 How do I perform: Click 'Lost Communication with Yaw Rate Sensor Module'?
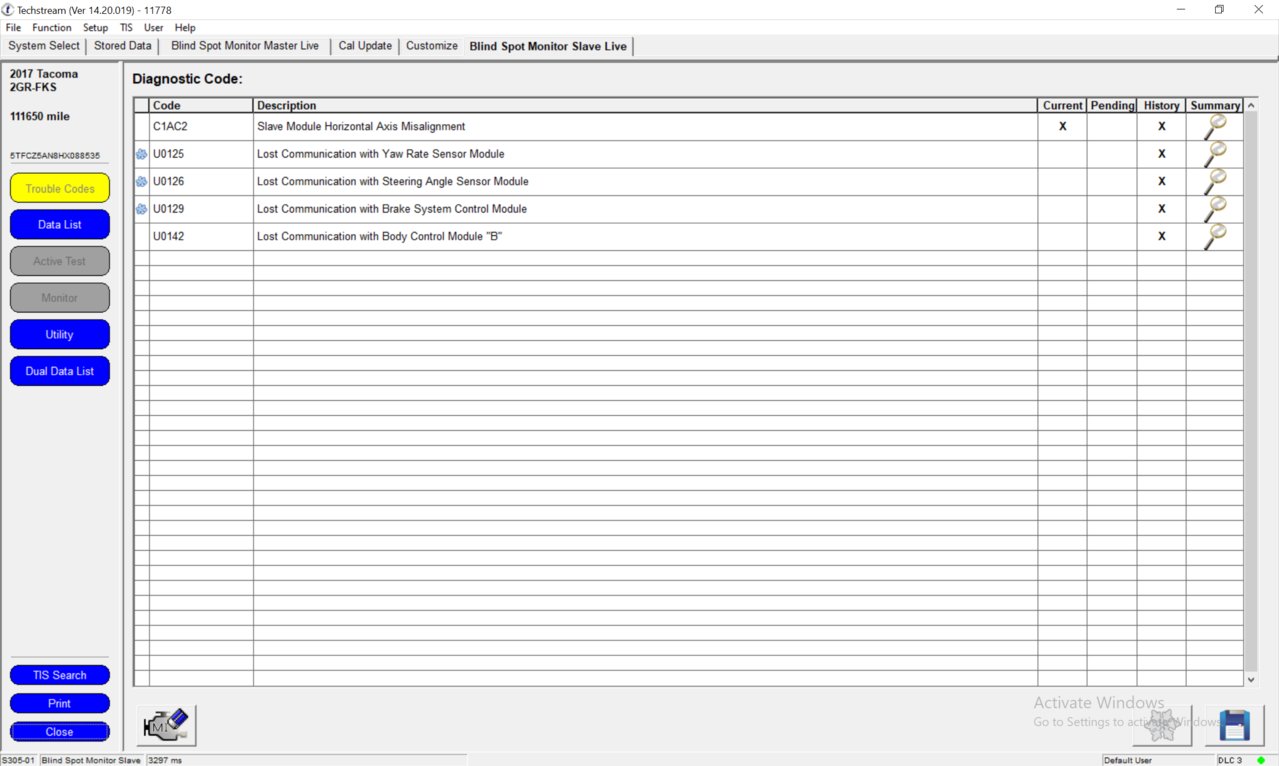pyautogui.click(x=381, y=154)
